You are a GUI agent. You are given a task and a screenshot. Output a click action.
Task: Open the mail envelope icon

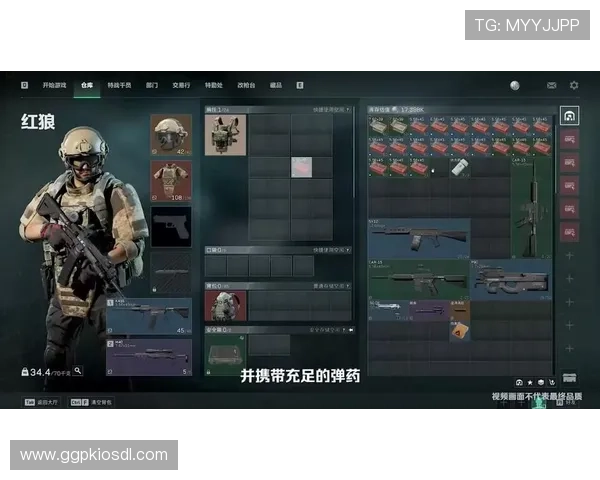tap(551, 85)
